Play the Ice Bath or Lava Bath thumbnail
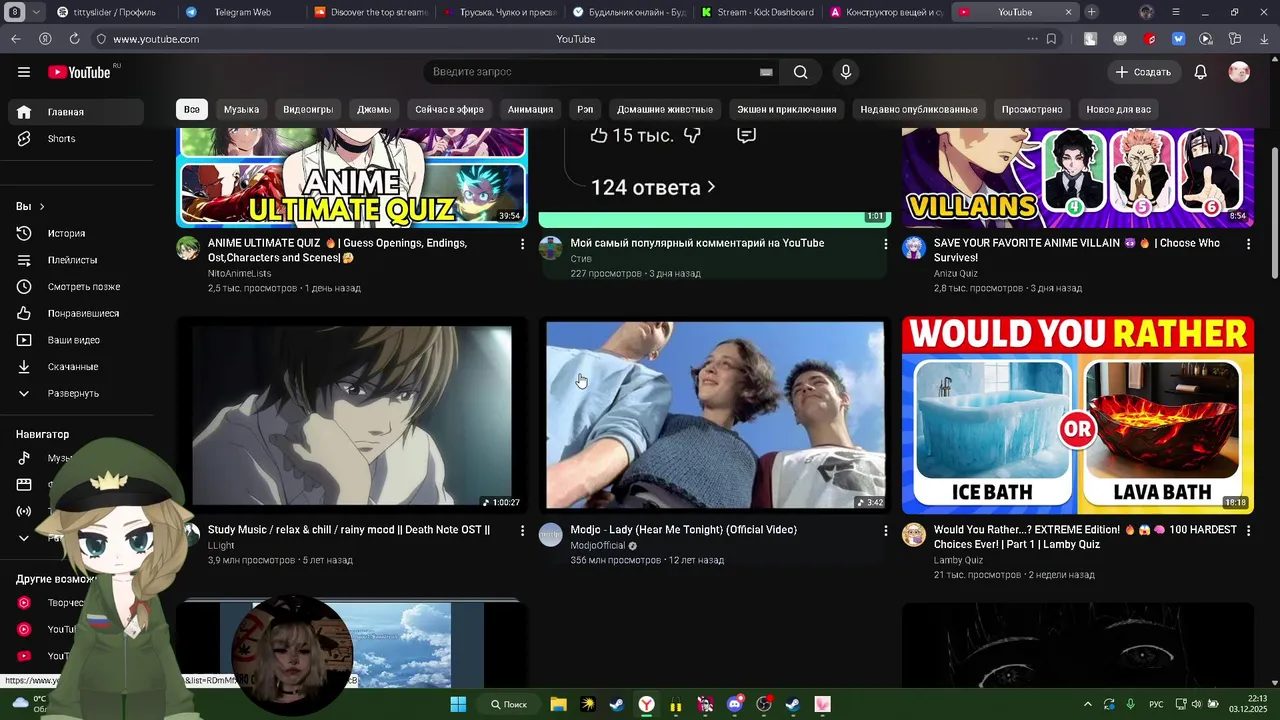Viewport: 1280px width, 720px height. (1077, 415)
